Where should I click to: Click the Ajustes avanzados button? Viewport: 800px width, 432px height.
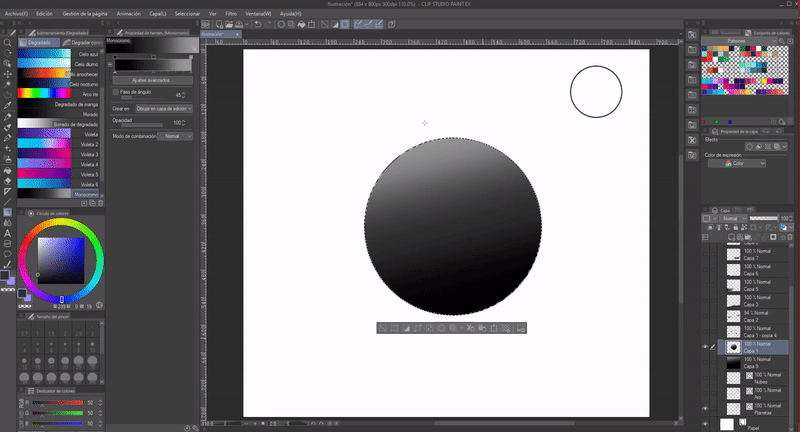[x=150, y=79]
